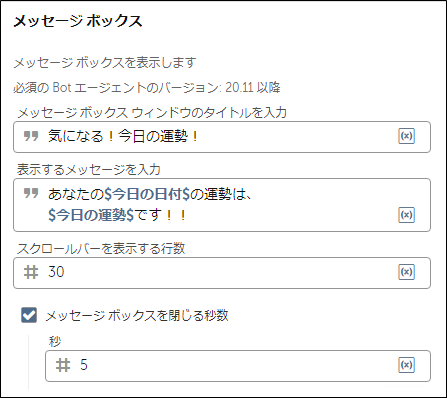
Task: Uncheck メッセージ ボックスを閉じる秒数 checkbox
Action: coord(29,315)
